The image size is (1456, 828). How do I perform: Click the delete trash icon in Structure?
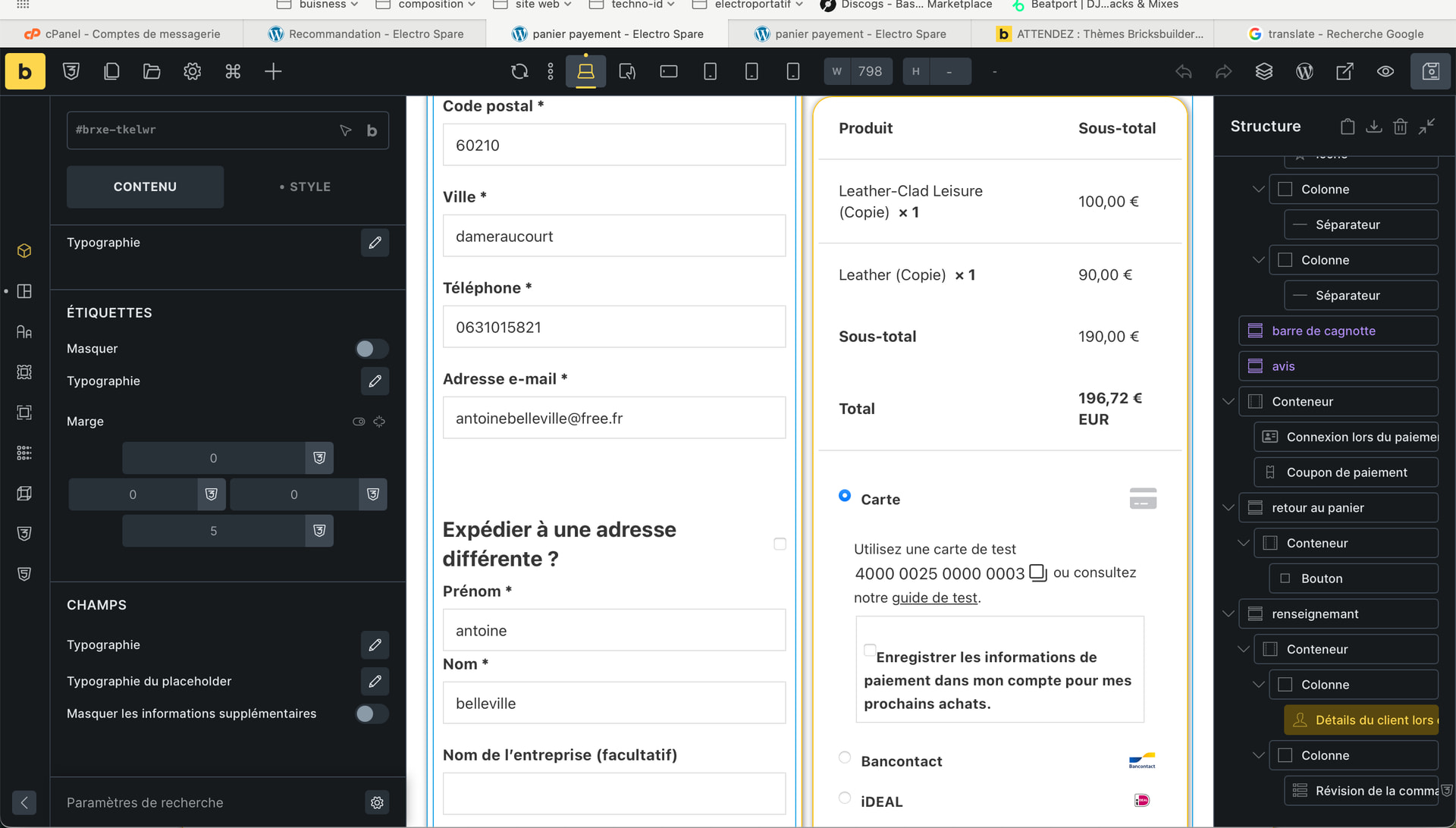(x=1400, y=127)
